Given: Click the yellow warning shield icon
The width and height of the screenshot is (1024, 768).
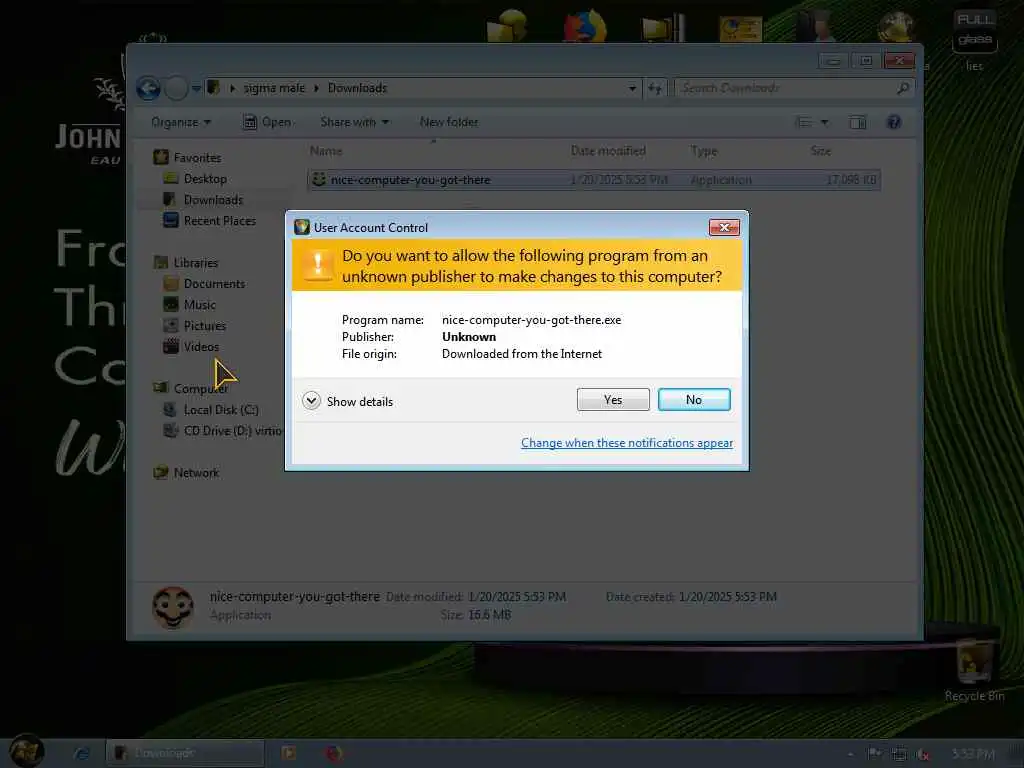Looking at the screenshot, I should (x=318, y=265).
